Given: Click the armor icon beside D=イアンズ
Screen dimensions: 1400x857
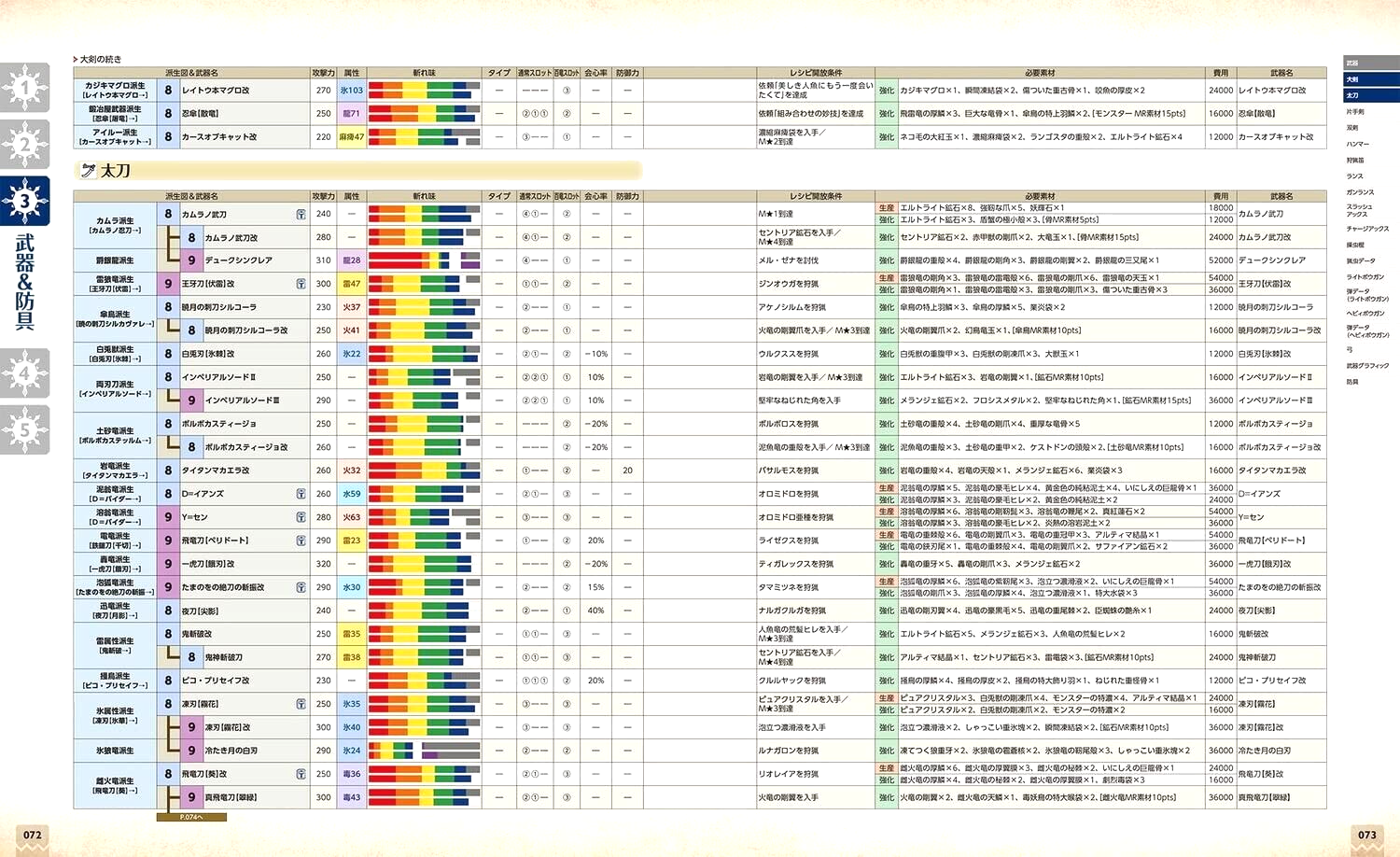Looking at the screenshot, I should tap(301, 494).
